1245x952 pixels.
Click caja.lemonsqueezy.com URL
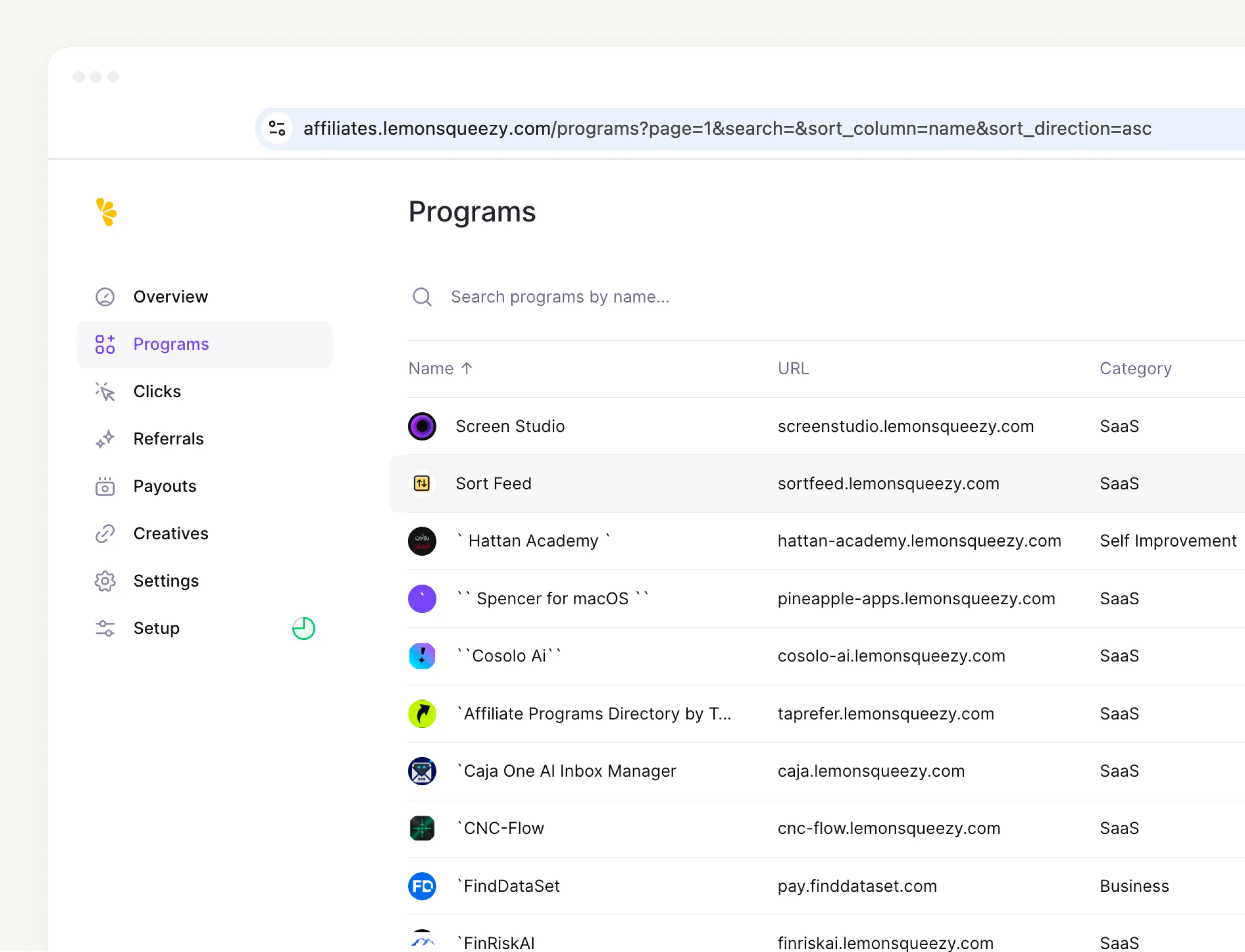coord(871,771)
